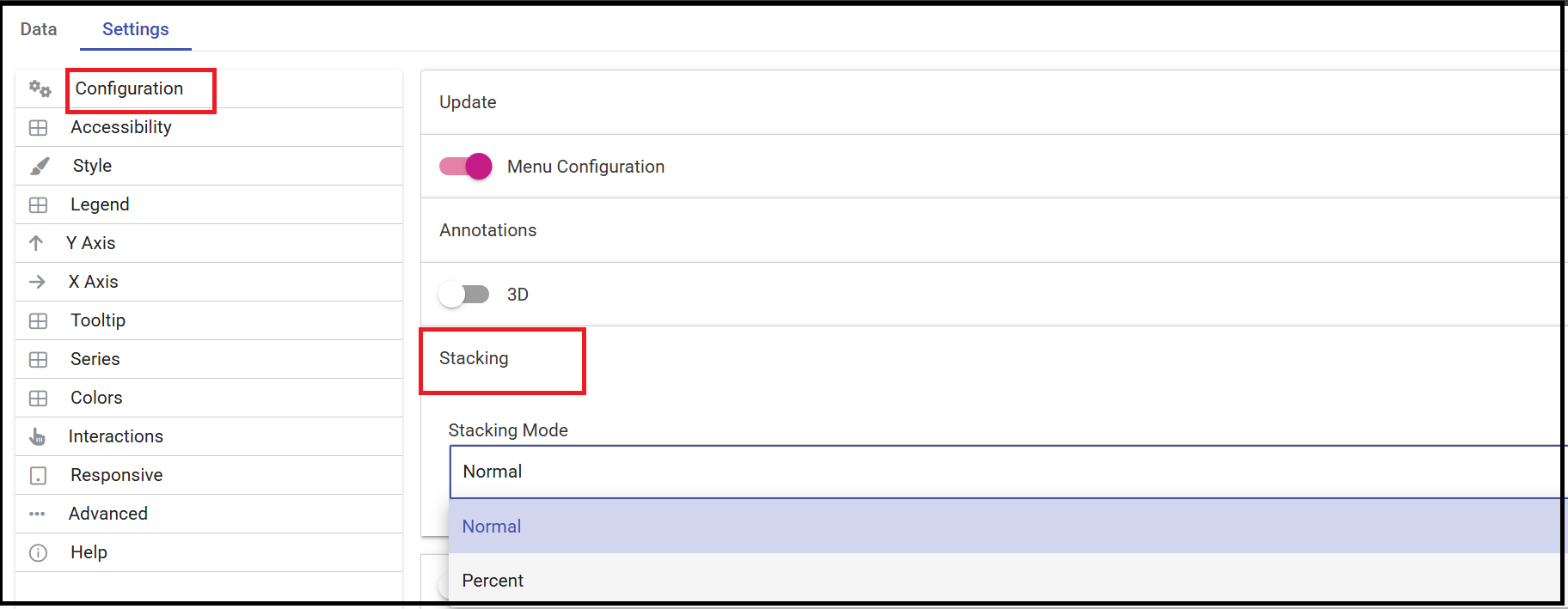Image resolution: width=1568 pixels, height=609 pixels.
Task: Click the grid icon next to Colors
Action: tap(38, 398)
